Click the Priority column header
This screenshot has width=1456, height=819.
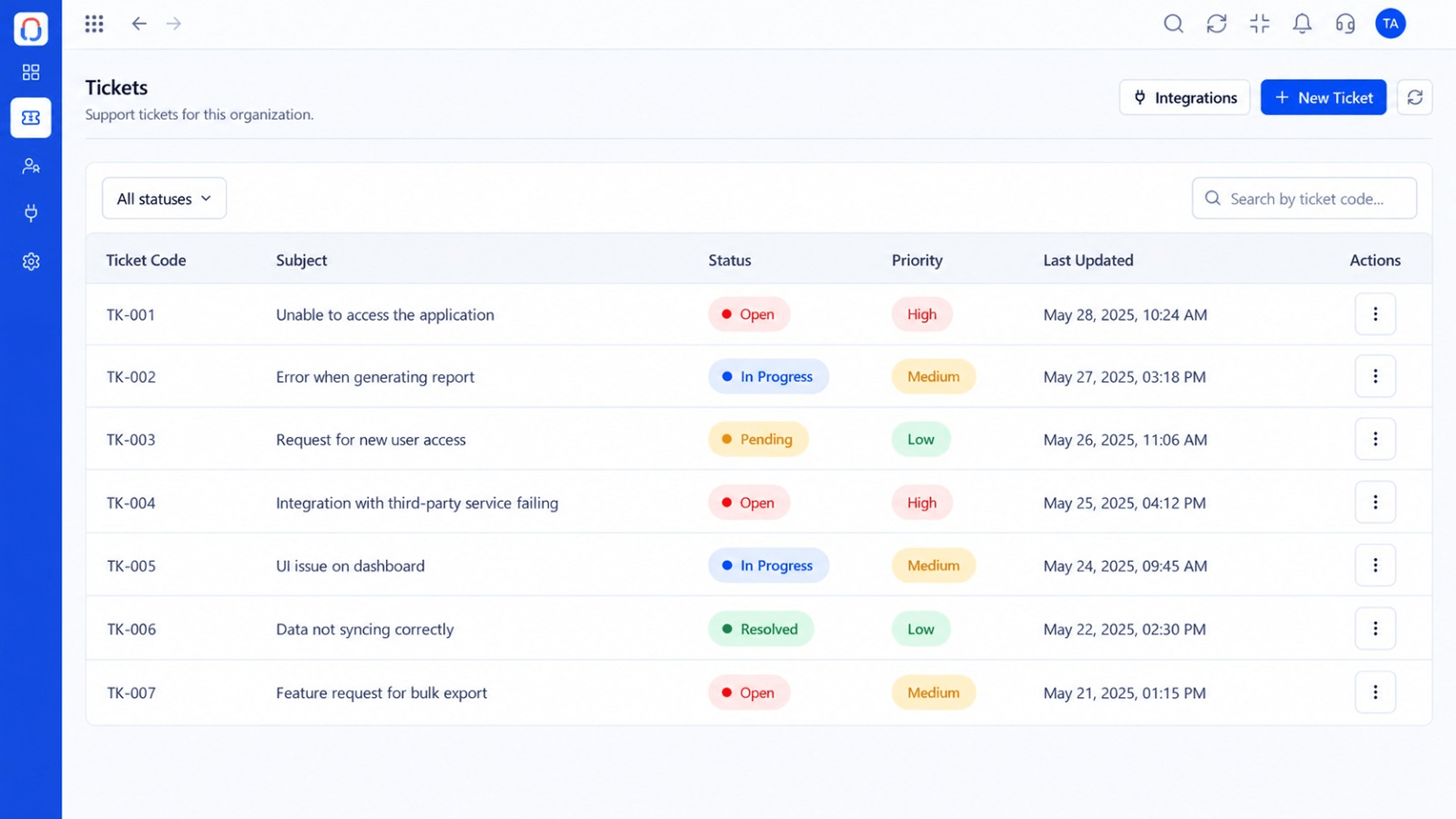[917, 260]
